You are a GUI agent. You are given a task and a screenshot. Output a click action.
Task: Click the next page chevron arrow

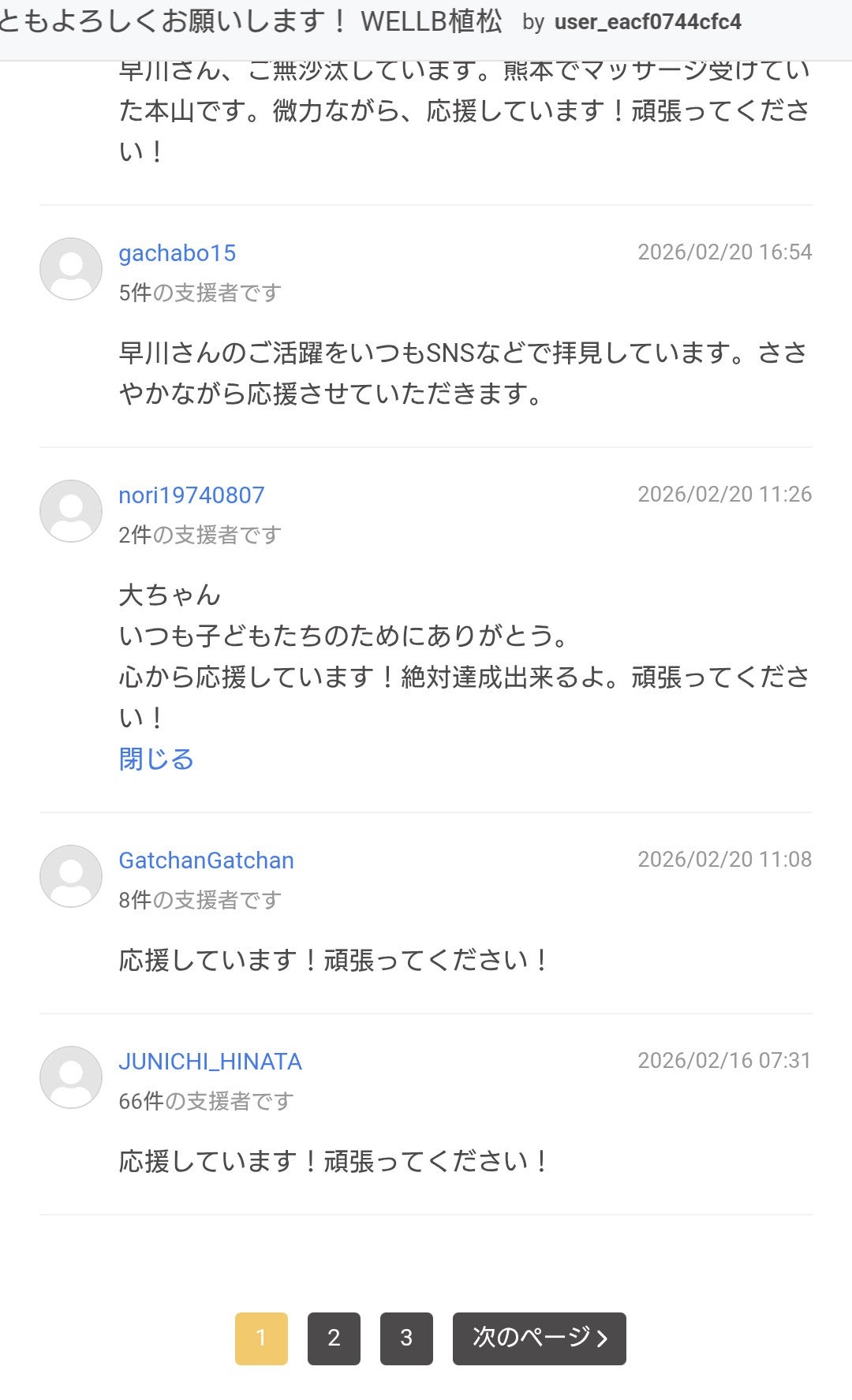coord(603,1338)
